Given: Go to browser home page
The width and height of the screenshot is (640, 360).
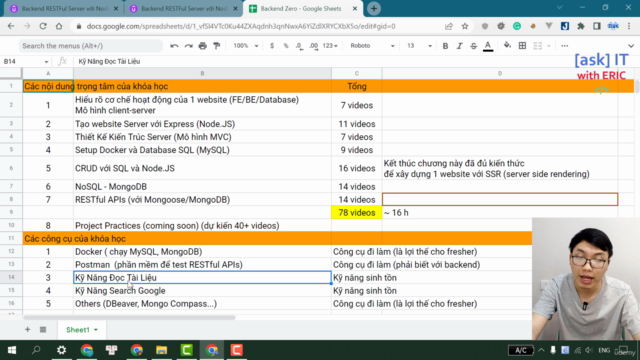Looking at the screenshot, I should point(59,26).
